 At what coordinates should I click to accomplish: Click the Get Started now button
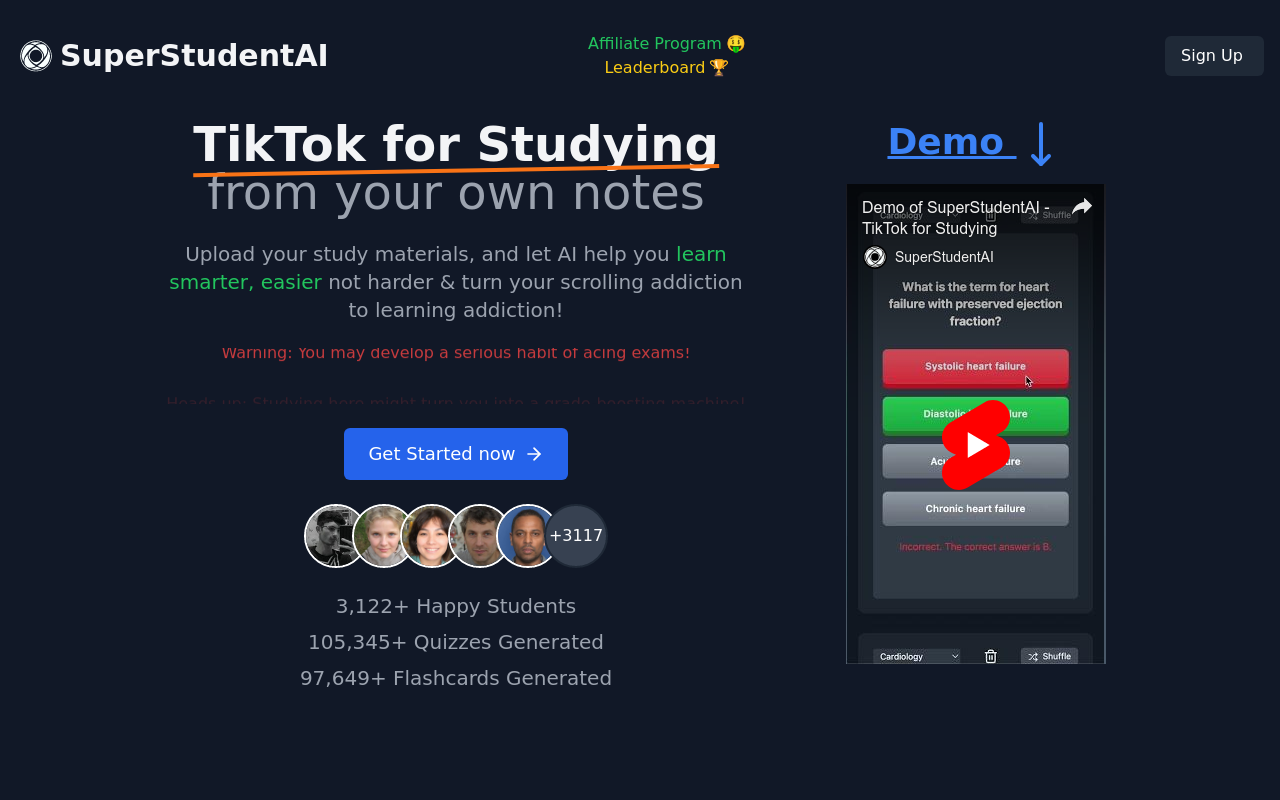456,454
